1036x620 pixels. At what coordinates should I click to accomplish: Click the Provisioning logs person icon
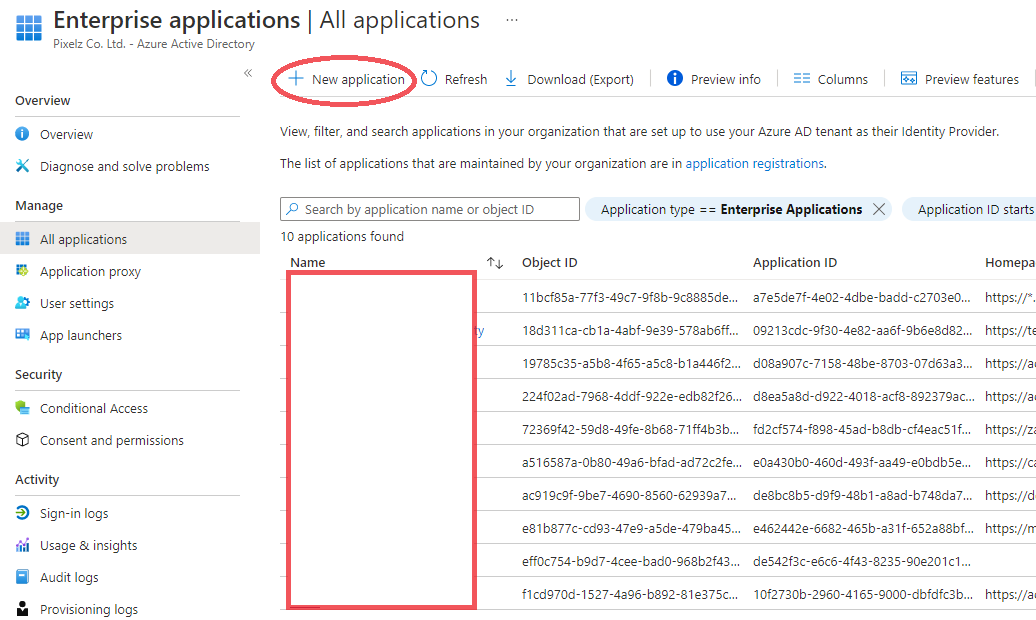click(x=22, y=608)
